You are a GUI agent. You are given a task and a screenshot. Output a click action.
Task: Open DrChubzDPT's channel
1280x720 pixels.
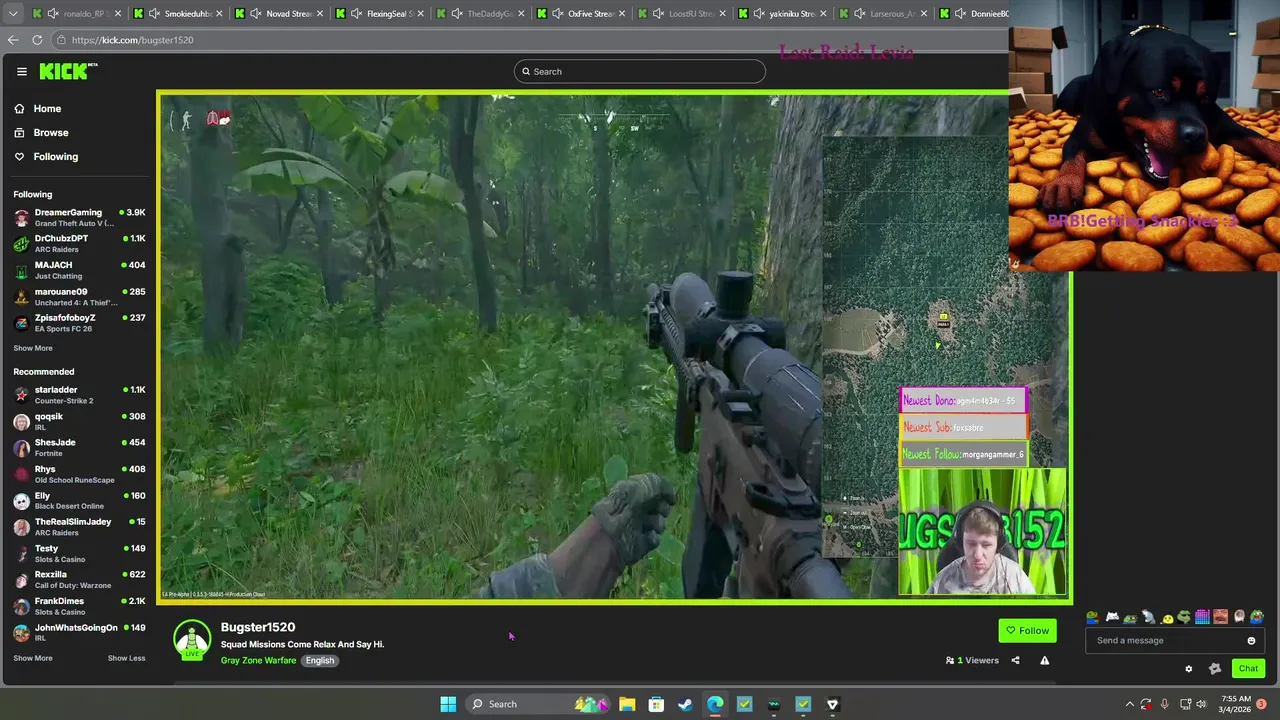tap(79, 243)
